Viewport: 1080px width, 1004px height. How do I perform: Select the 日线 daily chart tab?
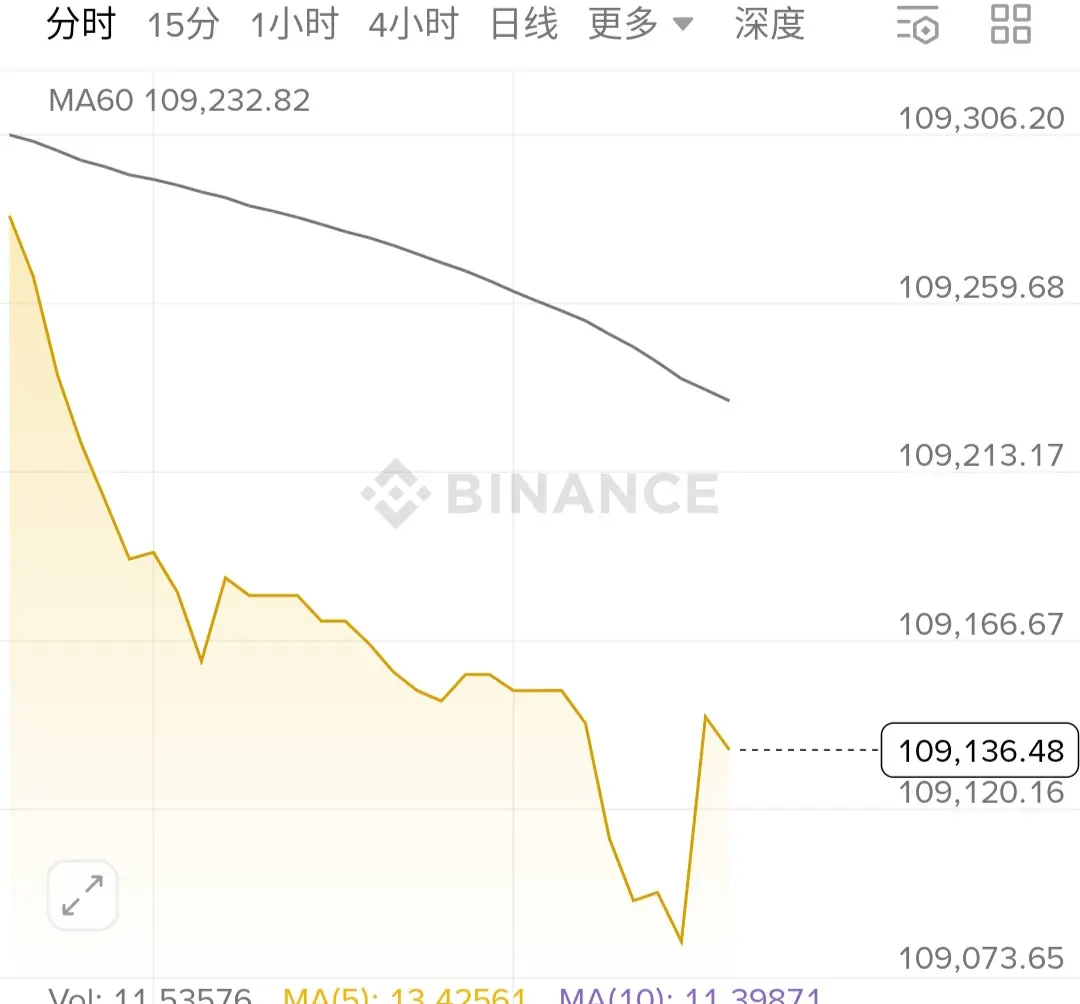pyautogui.click(x=524, y=25)
